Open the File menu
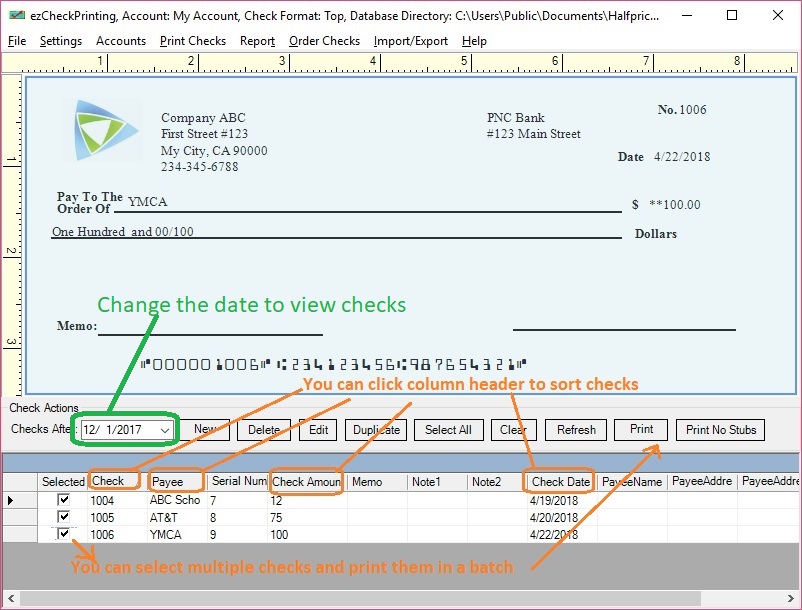The height and width of the screenshot is (610, 802). pyautogui.click(x=16, y=41)
